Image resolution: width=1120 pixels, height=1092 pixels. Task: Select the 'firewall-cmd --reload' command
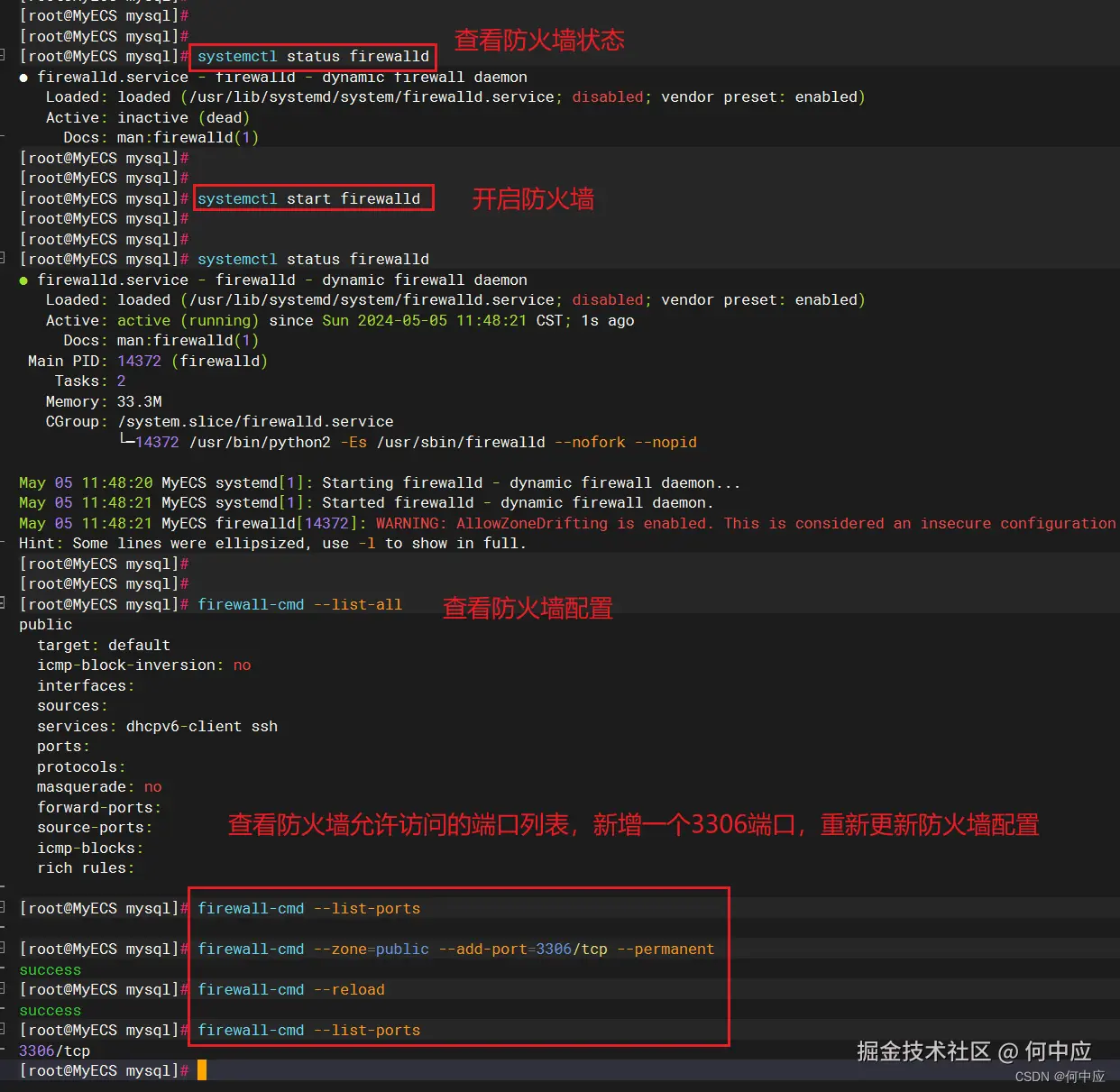(291, 989)
